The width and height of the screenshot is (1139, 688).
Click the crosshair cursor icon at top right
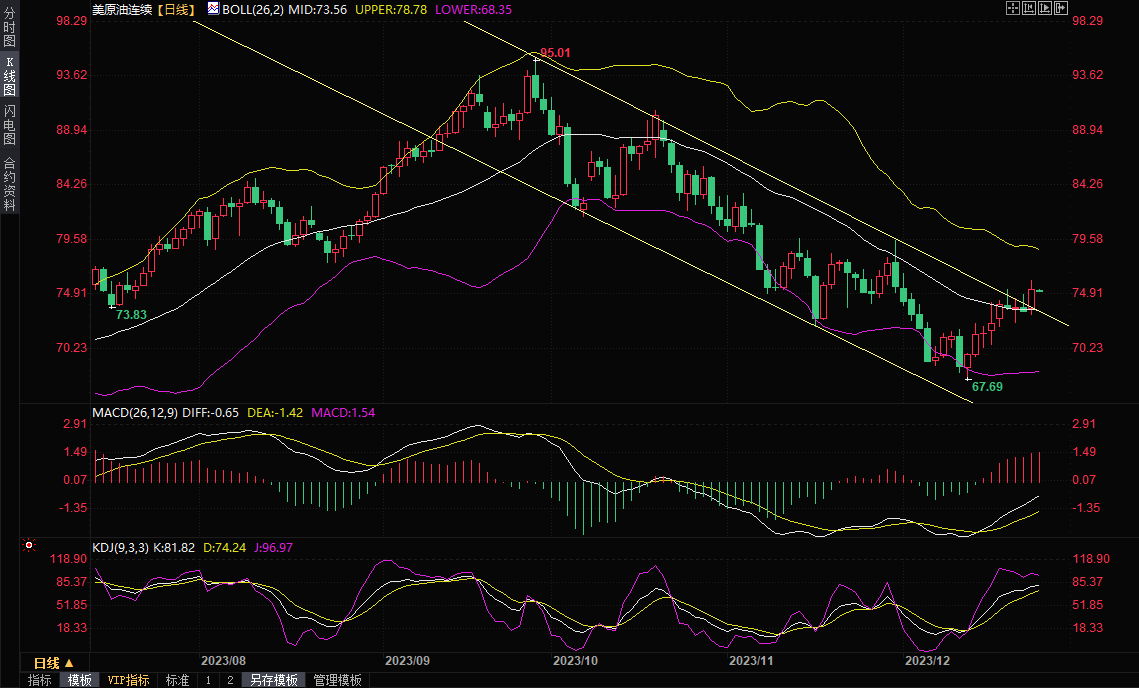(x=1013, y=8)
